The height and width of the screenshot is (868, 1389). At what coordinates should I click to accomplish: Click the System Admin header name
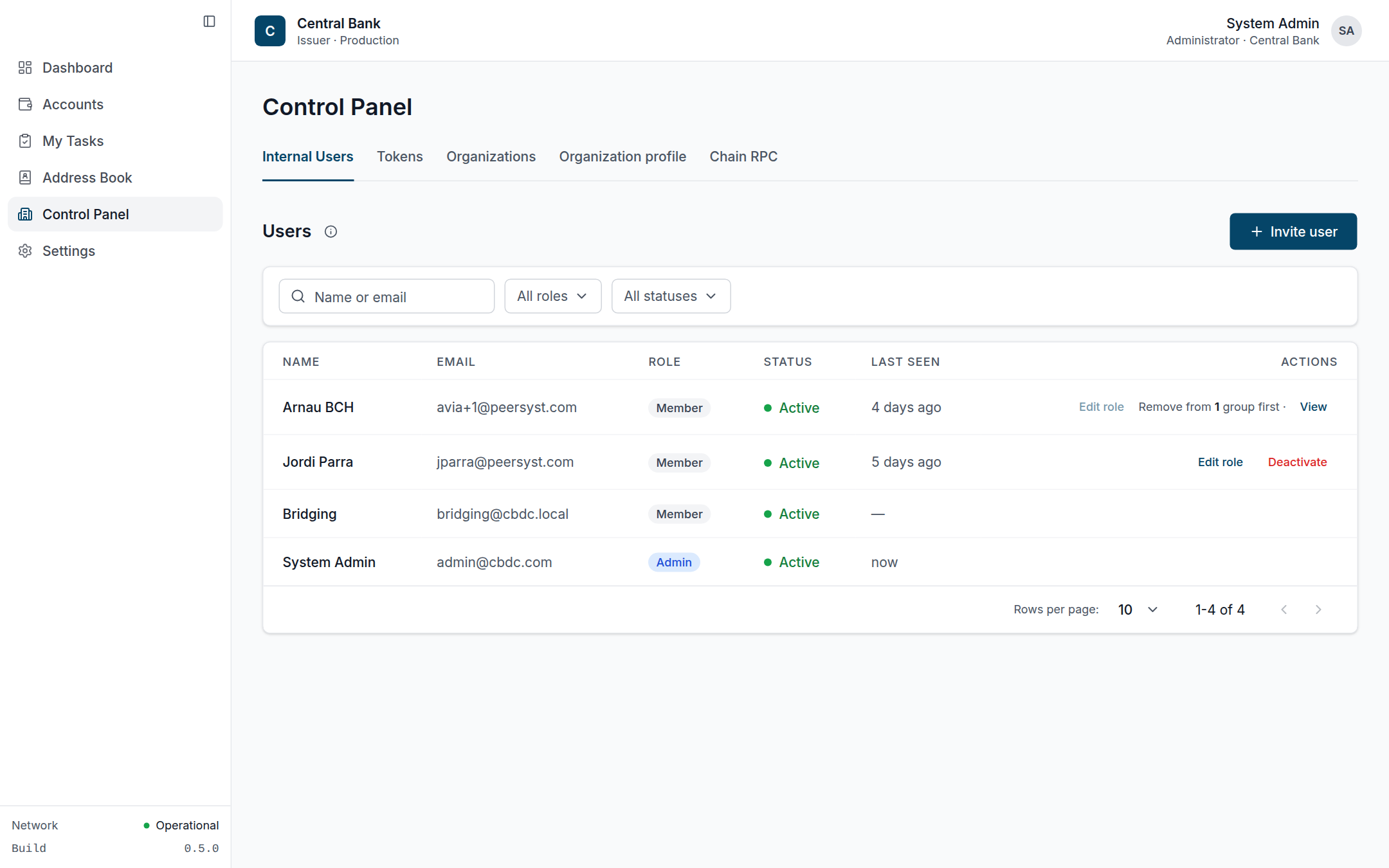pos(1272,23)
